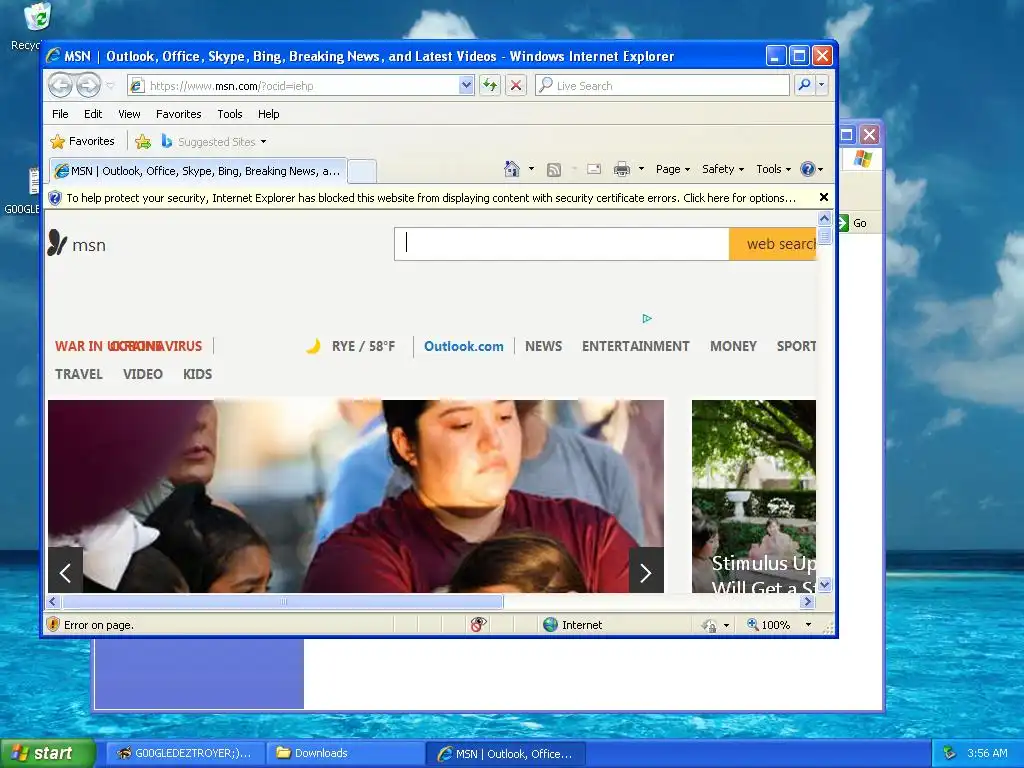Open the Windows start menu
This screenshot has height=768, width=1024.
(x=47, y=753)
